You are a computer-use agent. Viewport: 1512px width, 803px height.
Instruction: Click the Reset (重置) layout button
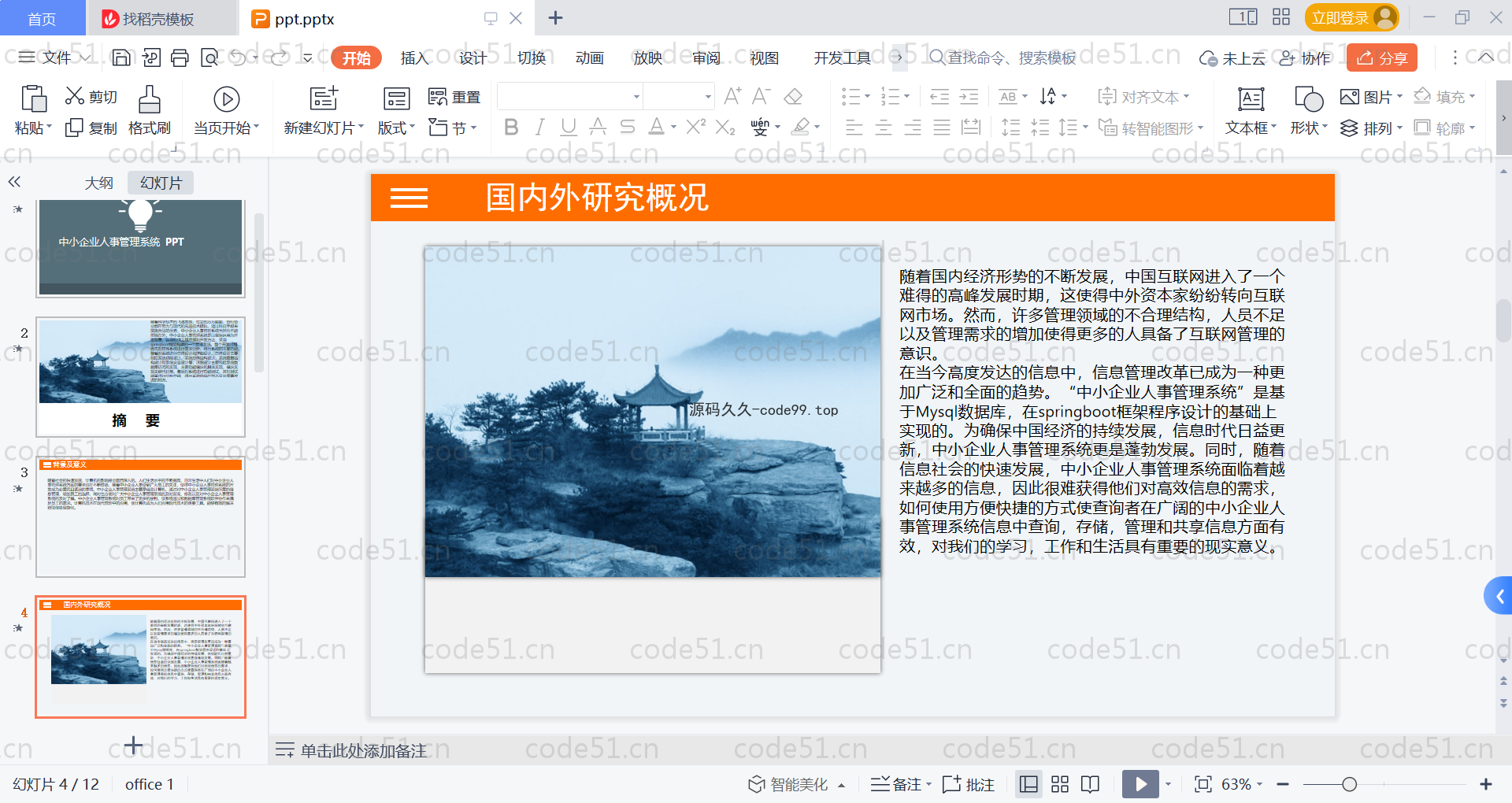pyautogui.click(x=454, y=97)
